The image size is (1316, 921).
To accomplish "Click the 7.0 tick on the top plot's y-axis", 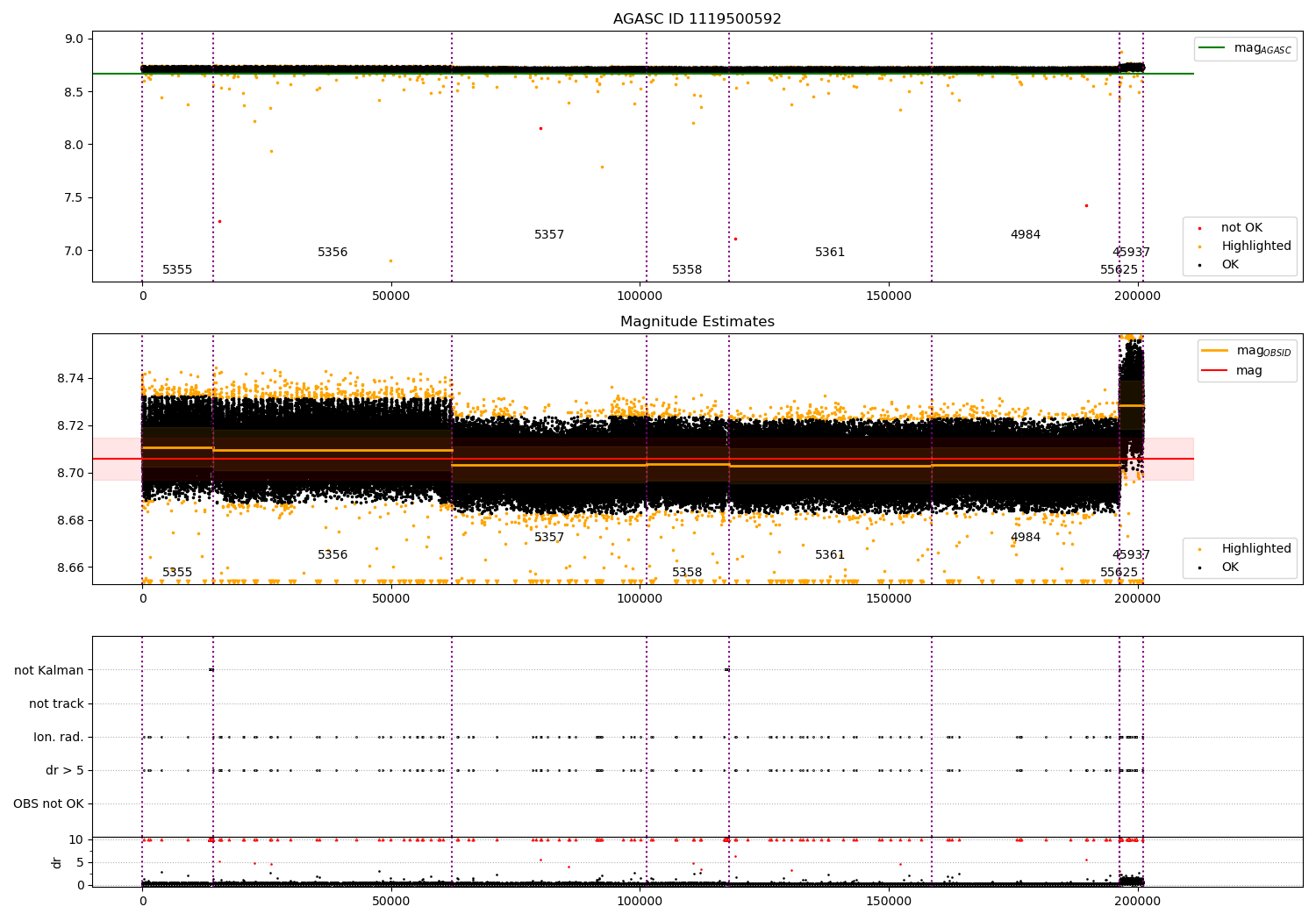I will pyautogui.click(x=74, y=251).
